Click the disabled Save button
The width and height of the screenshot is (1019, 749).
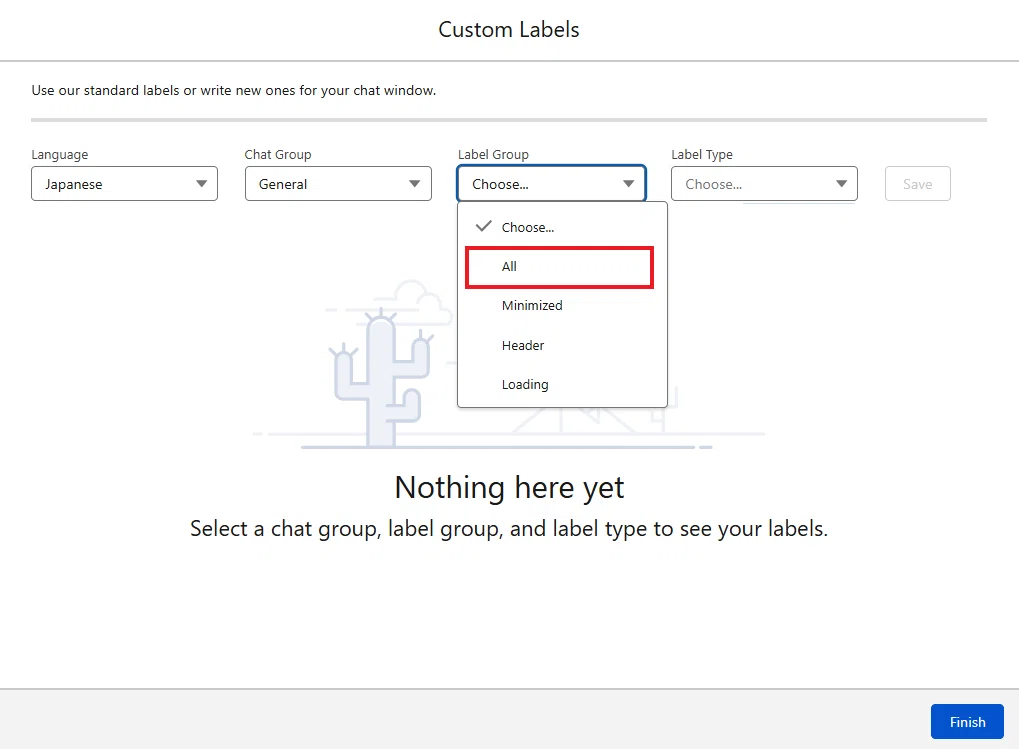coord(918,184)
